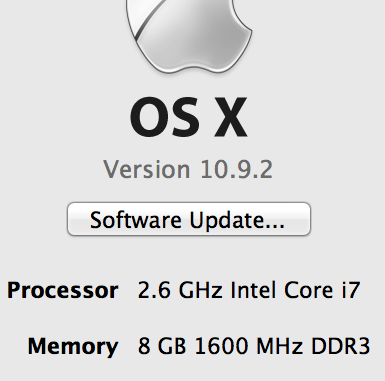Click the 8 GB memory size text
Screen dimensions: 385x381
[162, 346]
